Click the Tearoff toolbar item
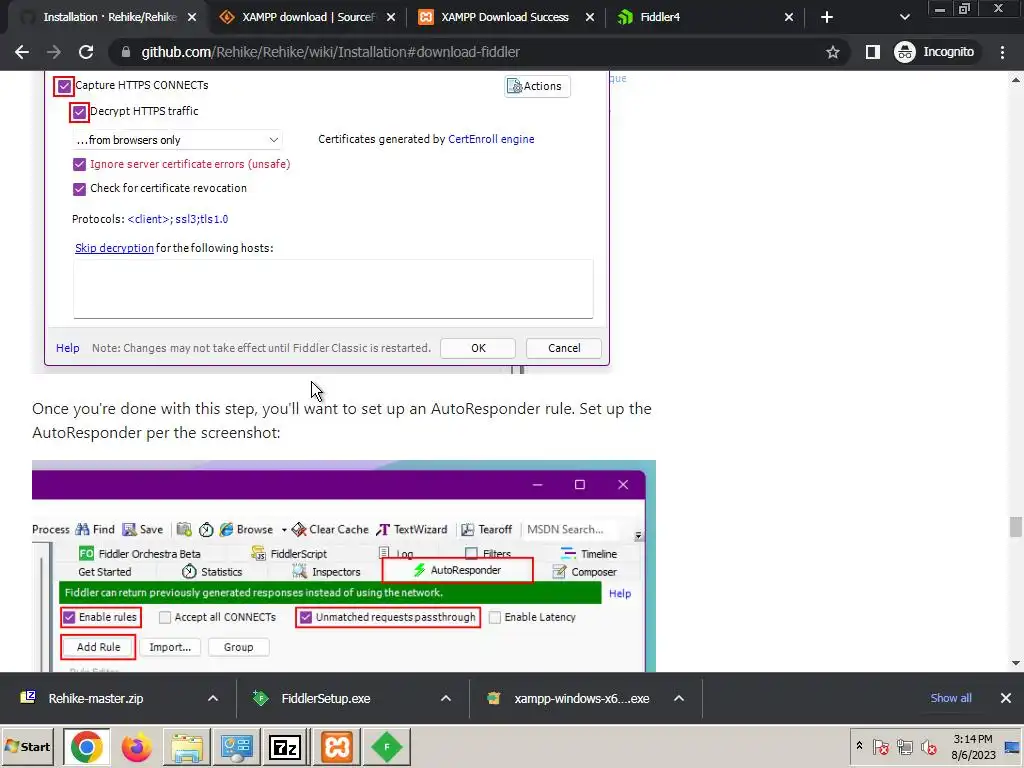Image resolution: width=1024 pixels, height=768 pixels. click(487, 529)
